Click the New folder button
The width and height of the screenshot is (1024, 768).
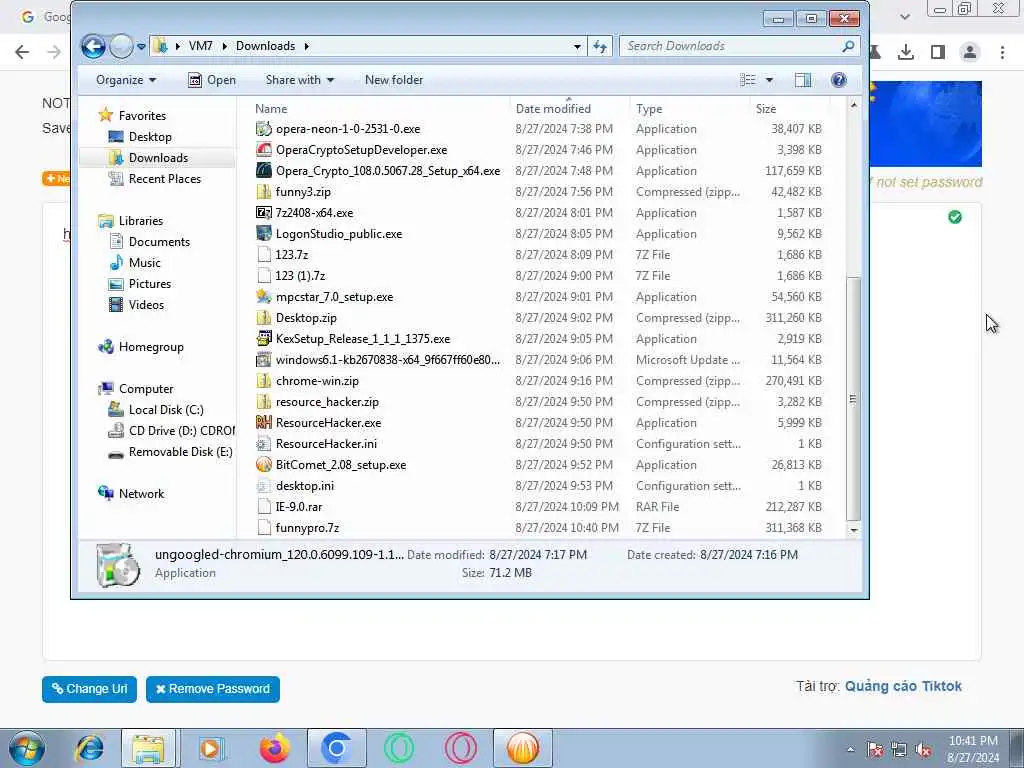[394, 80]
